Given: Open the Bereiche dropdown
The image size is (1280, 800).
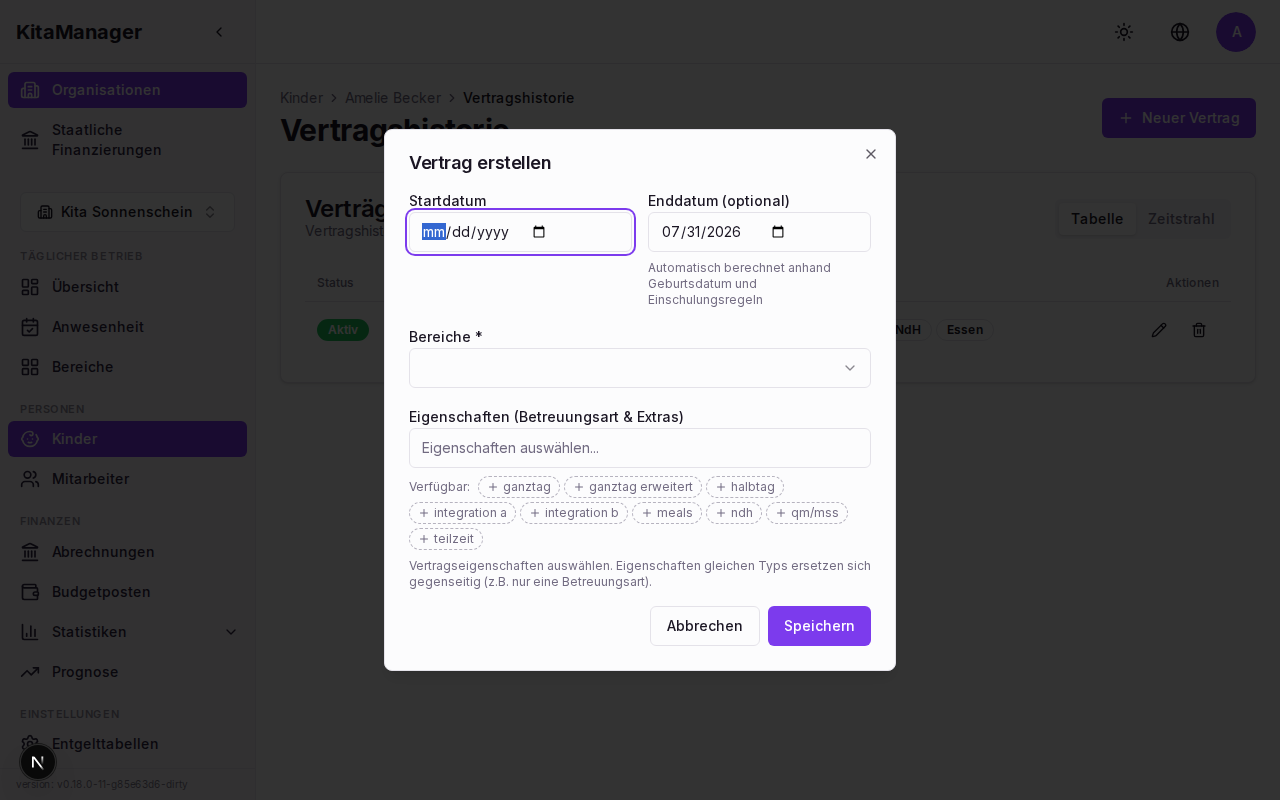Looking at the screenshot, I should (640, 368).
